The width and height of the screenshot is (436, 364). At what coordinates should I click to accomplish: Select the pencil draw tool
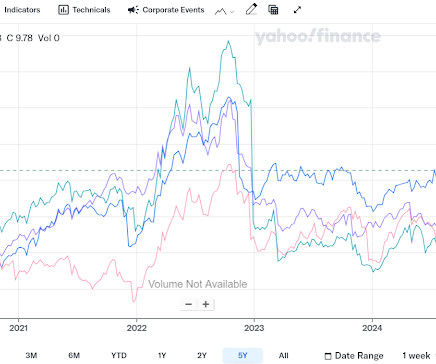(251, 10)
